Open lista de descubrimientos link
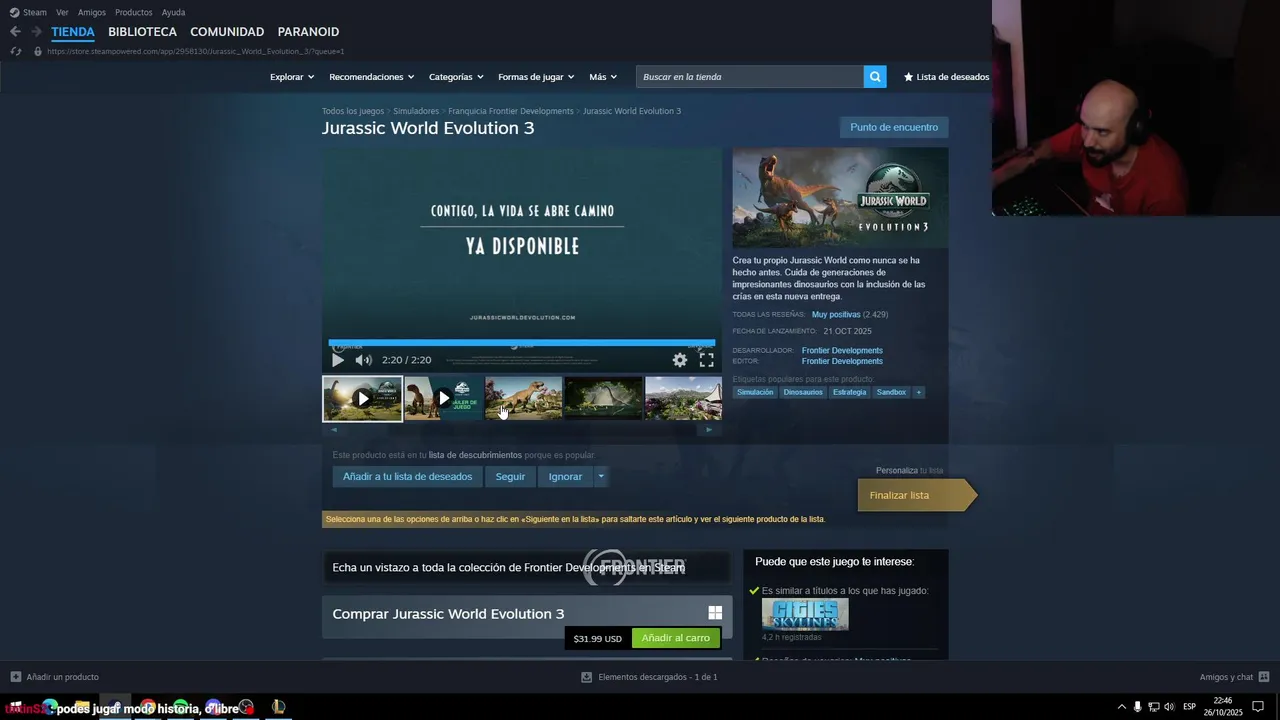 click(x=475, y=455)
